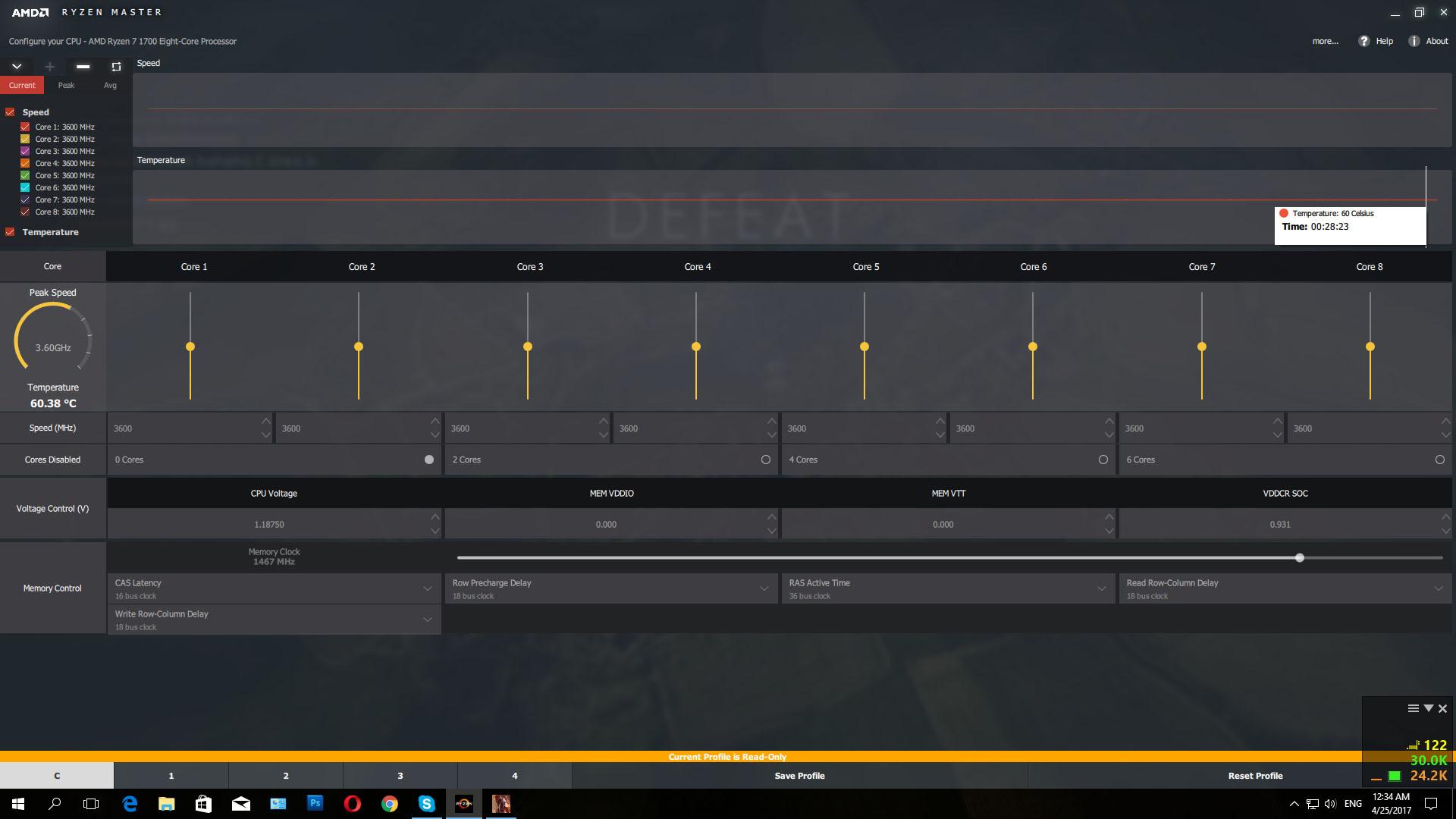Open the Windows Start menu

pyautogui.click(x=18, y=804)
